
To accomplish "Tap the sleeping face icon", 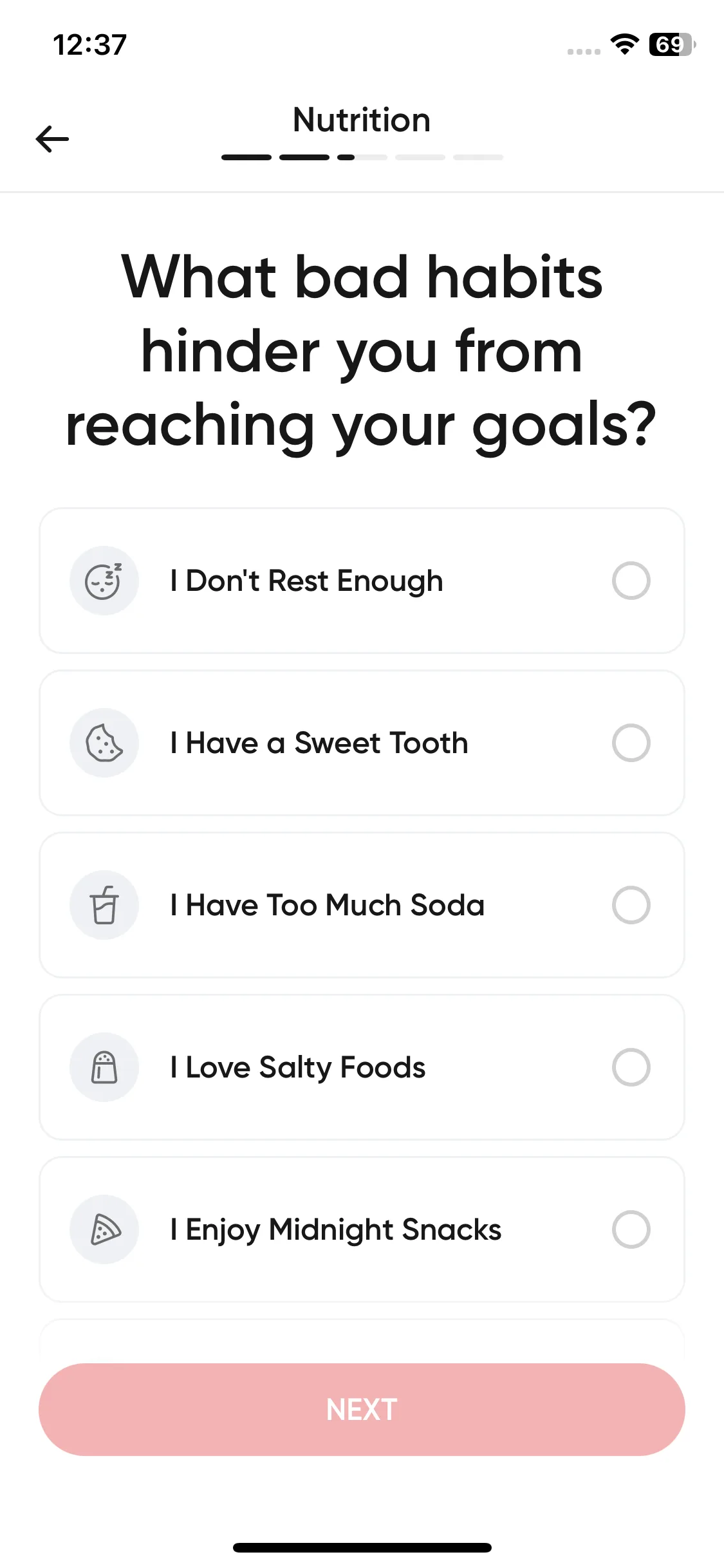I will click(104, 581).
